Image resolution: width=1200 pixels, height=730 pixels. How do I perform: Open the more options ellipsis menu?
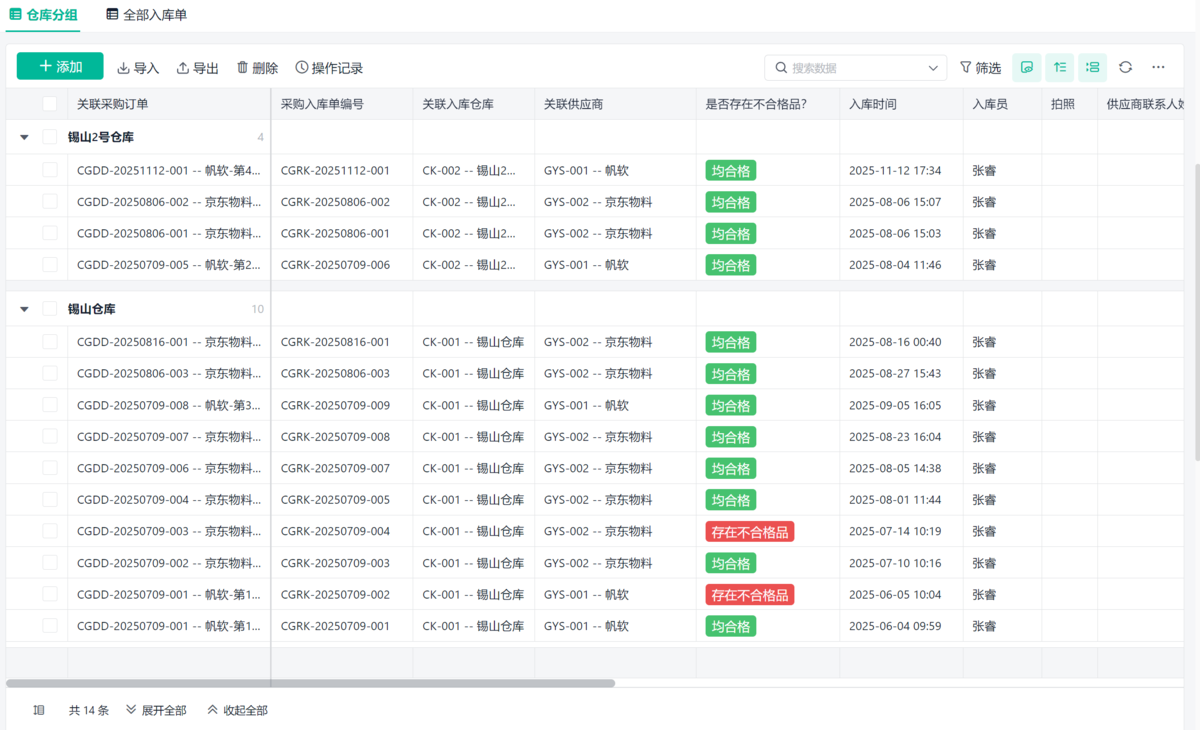pos(1158,67)
